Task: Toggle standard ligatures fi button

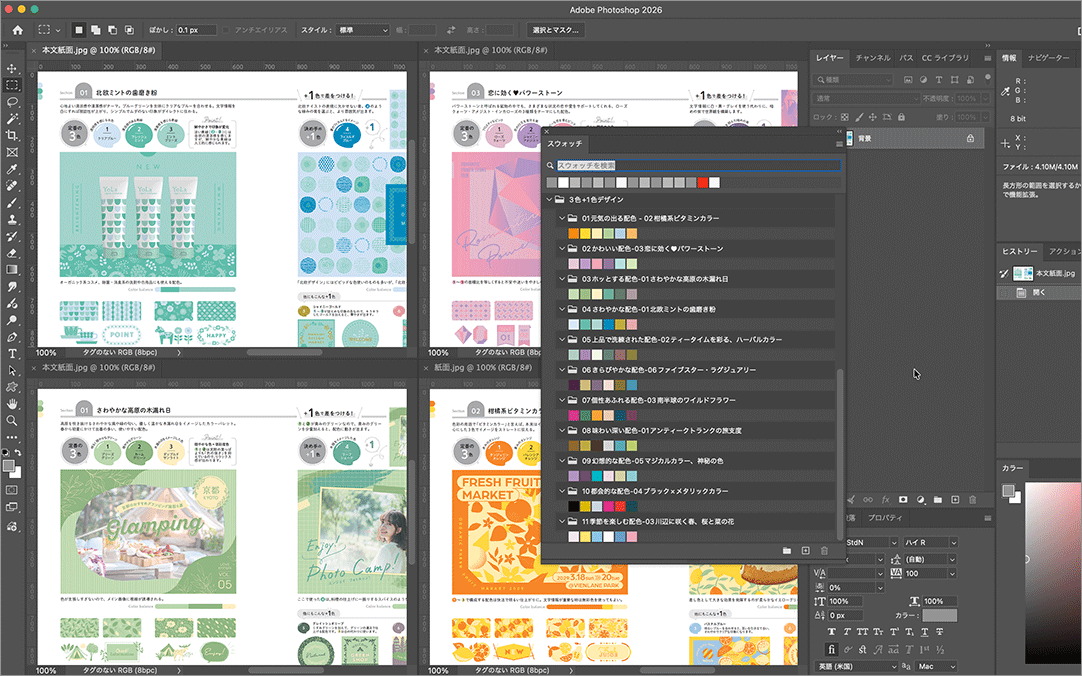Action: [x=832, y=649]
